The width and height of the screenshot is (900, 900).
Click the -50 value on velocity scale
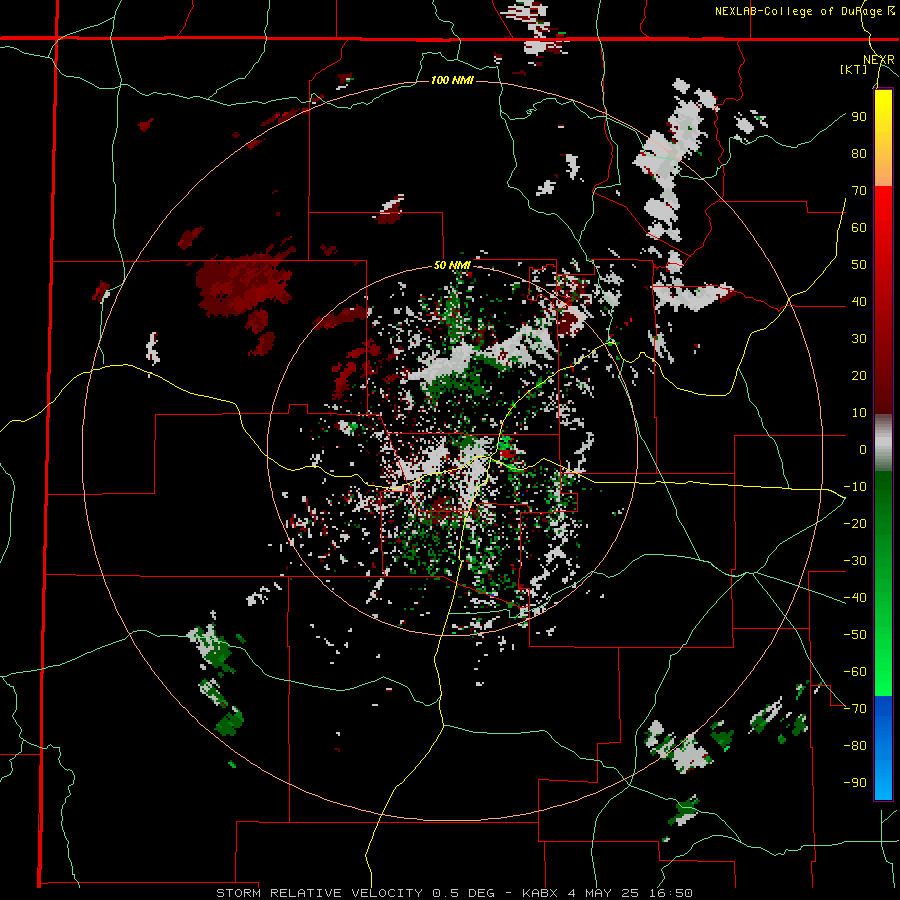[855, 635]
